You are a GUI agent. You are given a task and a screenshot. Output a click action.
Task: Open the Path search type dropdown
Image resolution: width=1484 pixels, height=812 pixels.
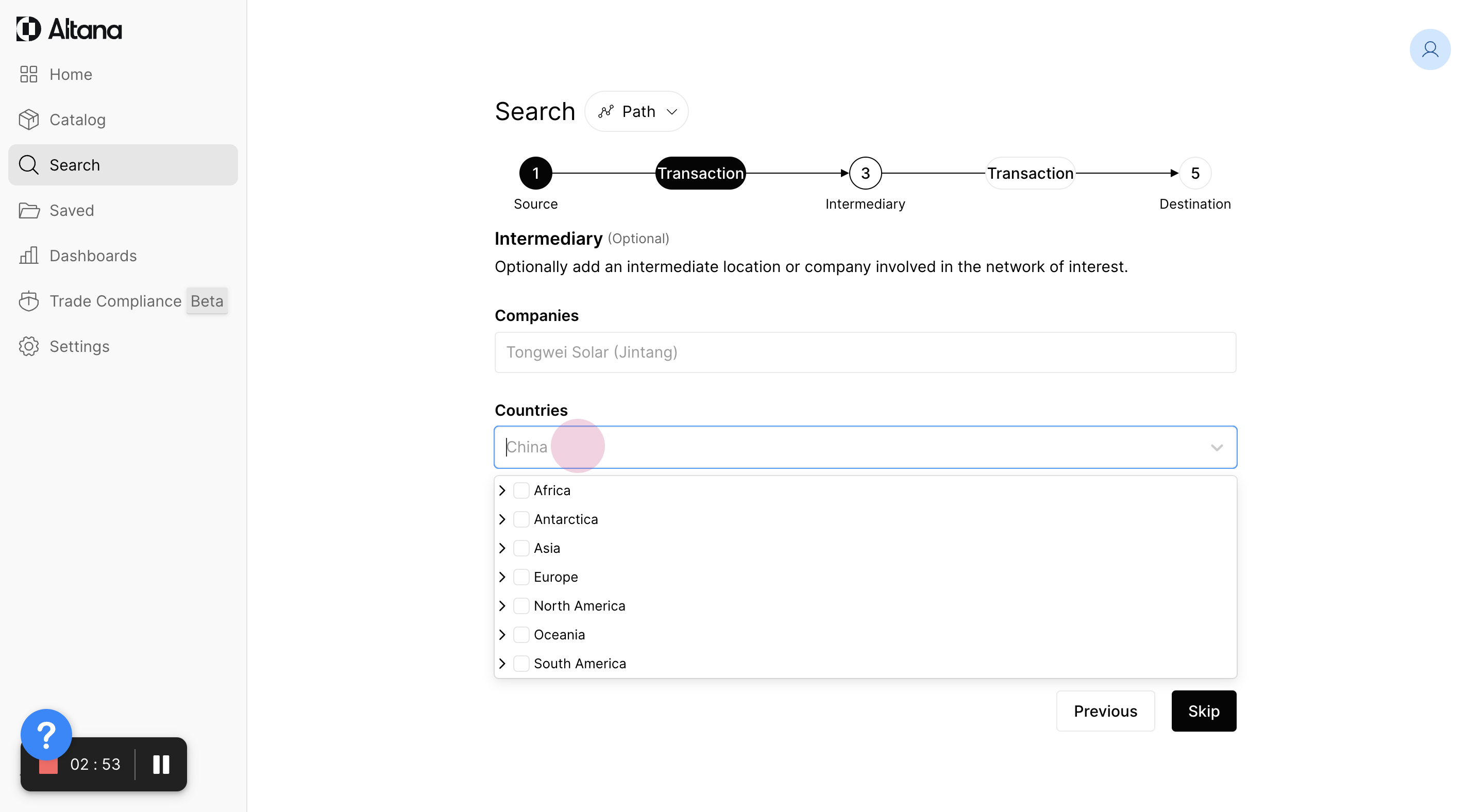point(636,111)
